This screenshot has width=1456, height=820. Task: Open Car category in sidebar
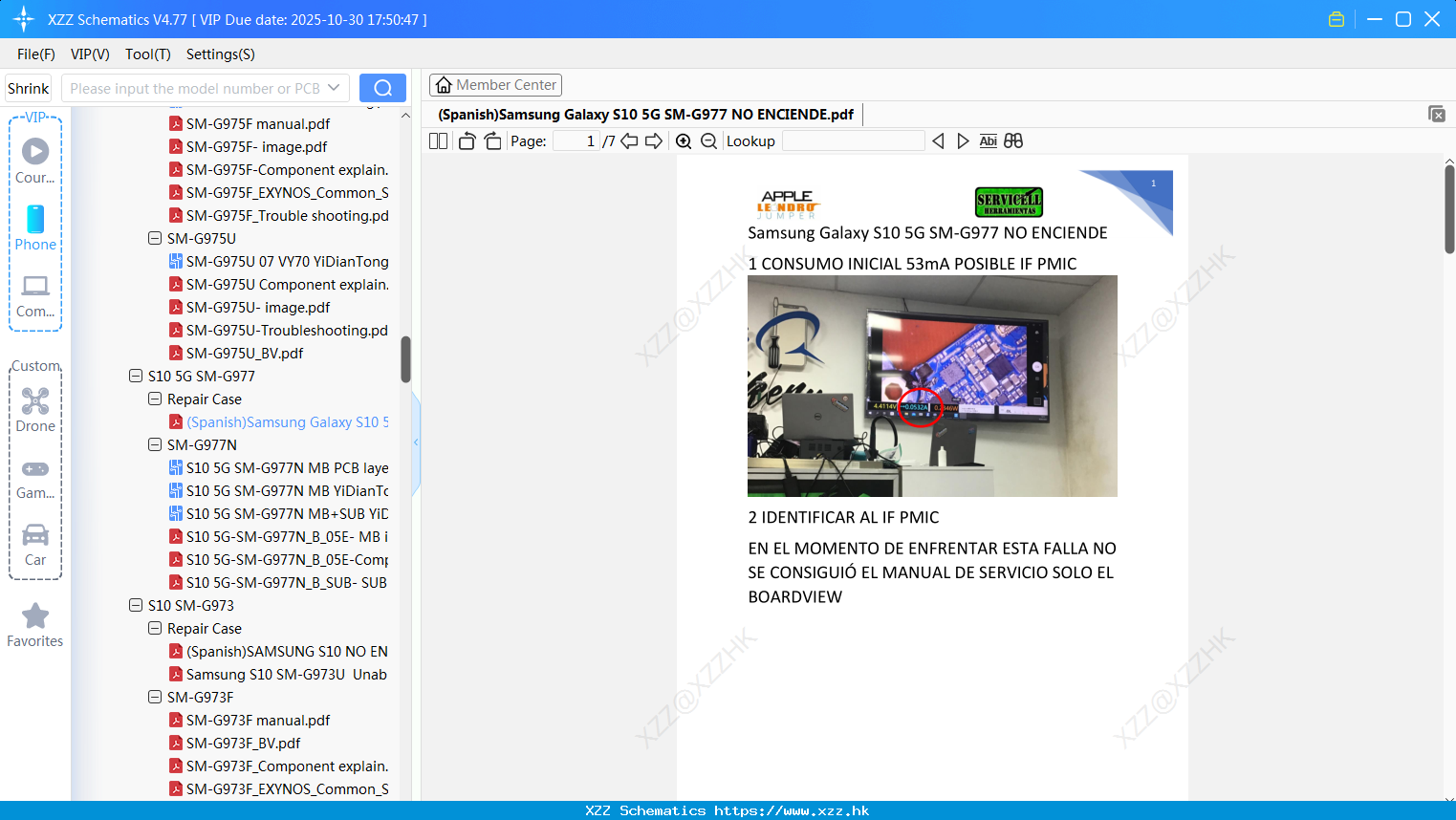35,545
